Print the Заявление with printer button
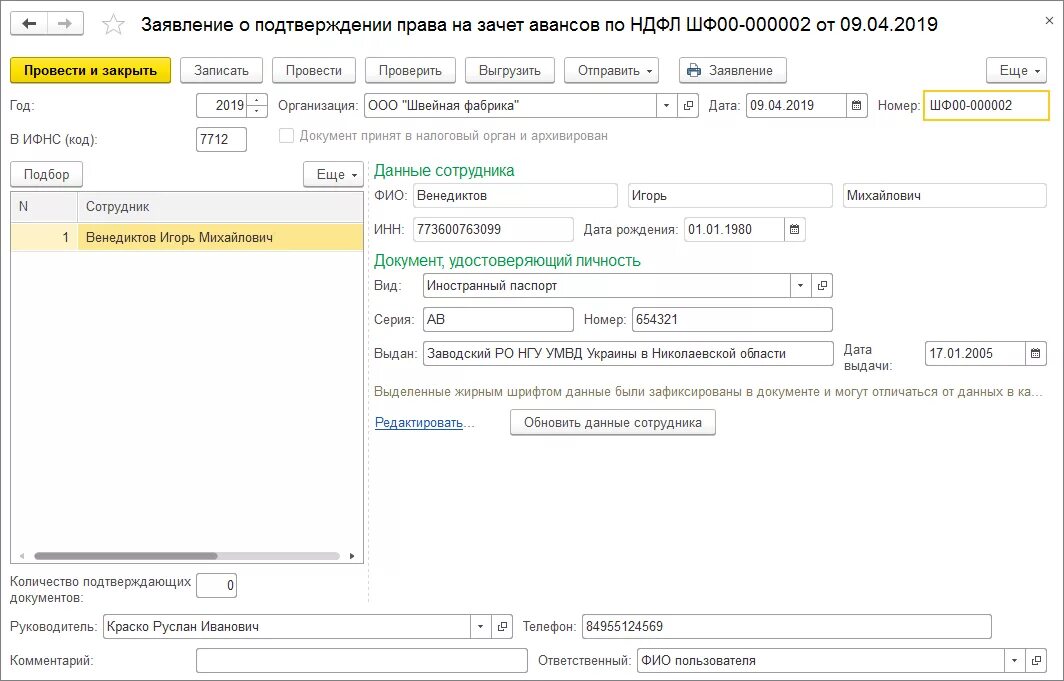 pos(733,71)
